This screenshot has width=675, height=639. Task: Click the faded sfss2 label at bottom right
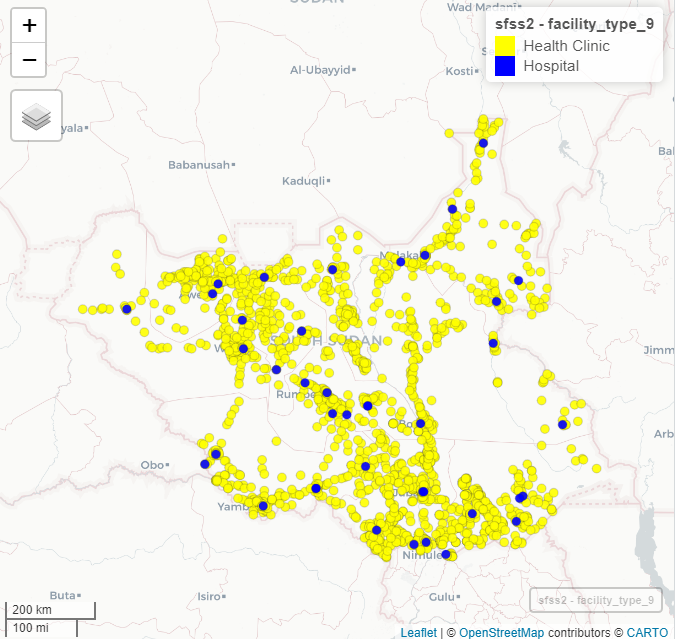tap(596, 600)
